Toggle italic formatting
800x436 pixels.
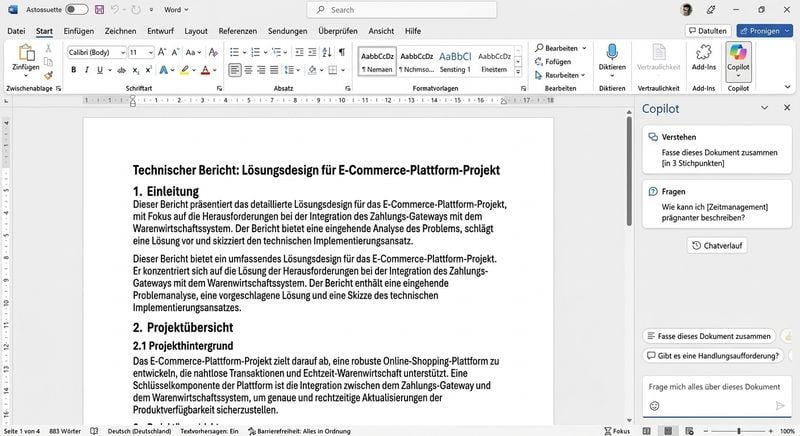[87, 70]
